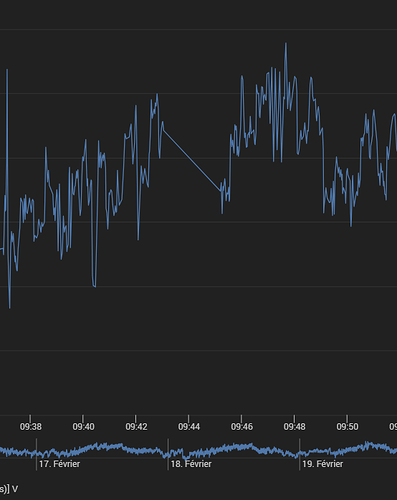Select the 17. Février navigator date marker
Screen dimensions: 397x500
point(59,464)
